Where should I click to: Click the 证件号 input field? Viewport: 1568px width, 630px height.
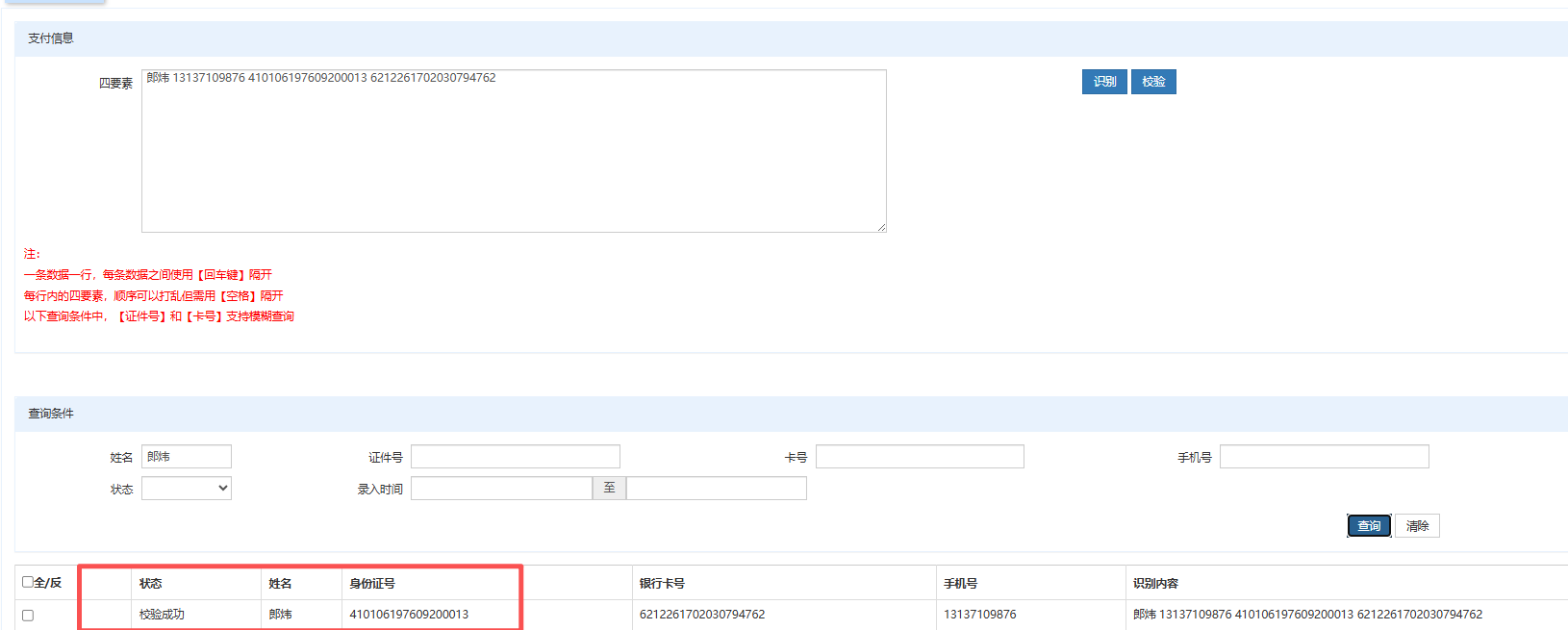pos(516,457)
